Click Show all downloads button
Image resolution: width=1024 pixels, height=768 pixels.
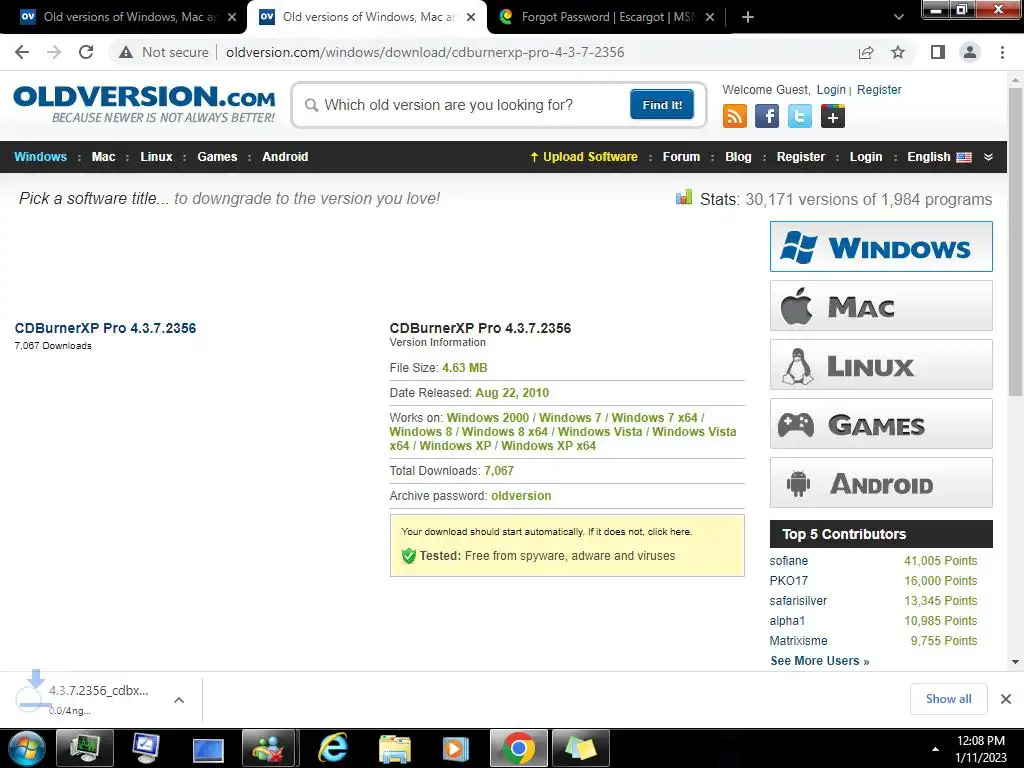[948, 699]
